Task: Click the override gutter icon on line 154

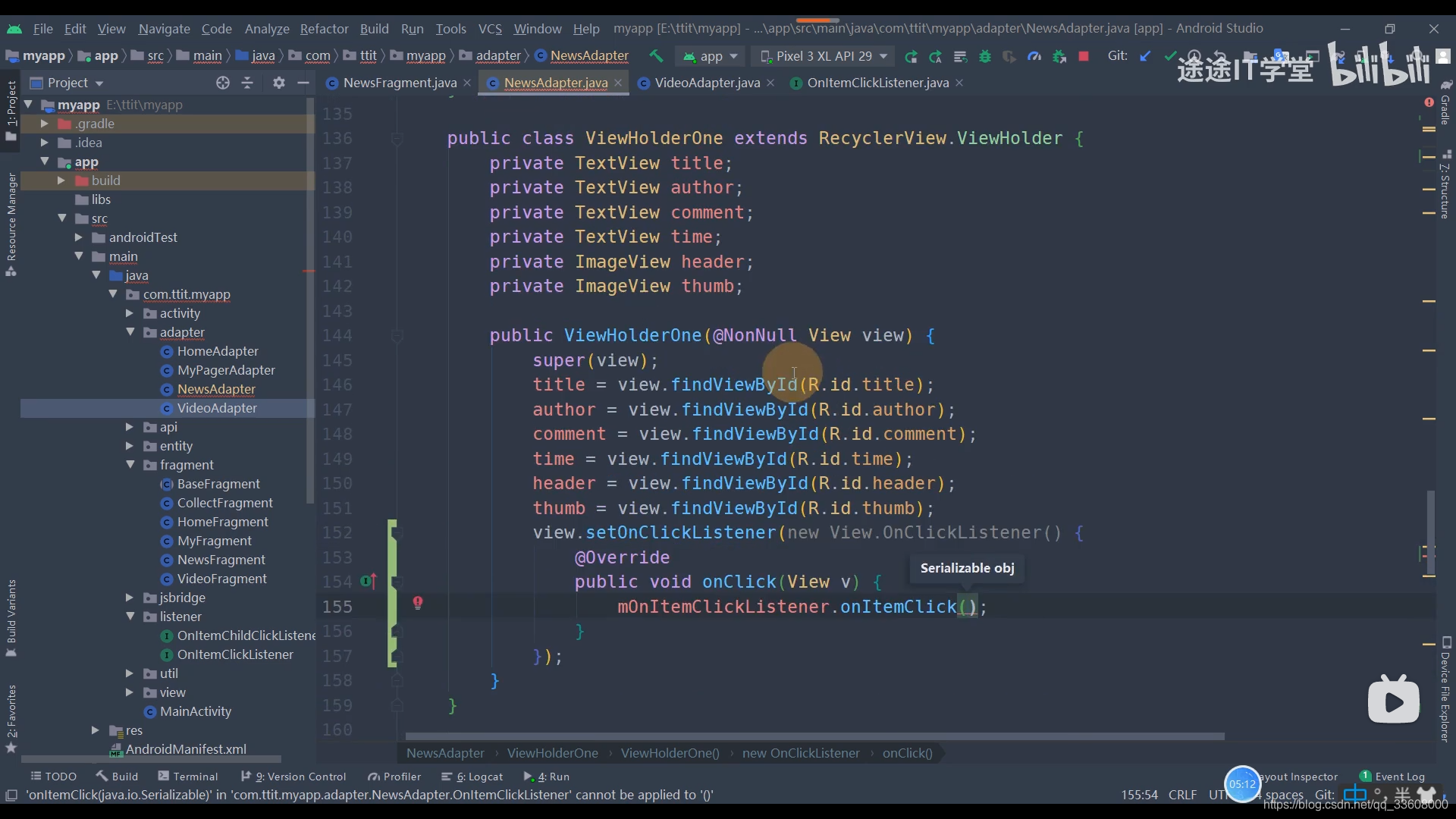Action: point(369,582)
